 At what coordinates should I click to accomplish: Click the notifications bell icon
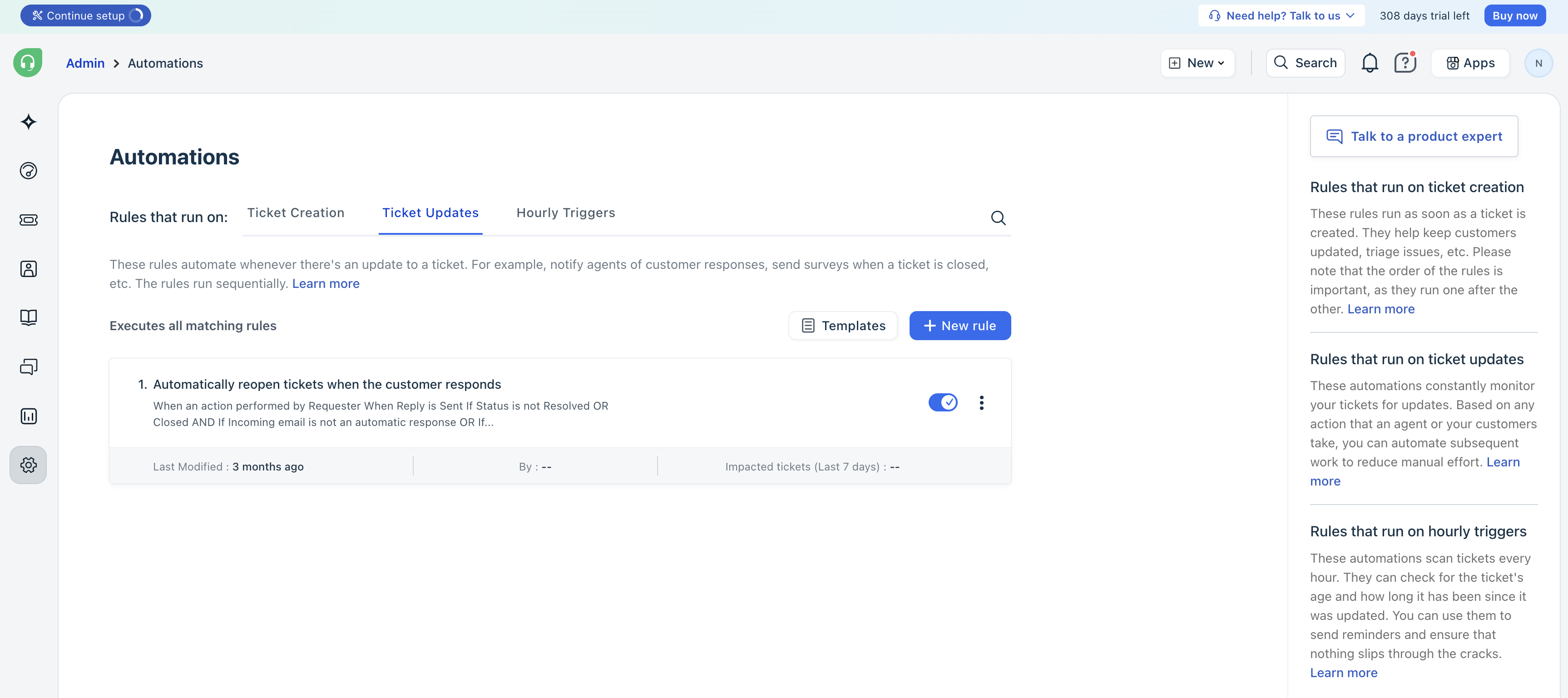pos(1369,63)
